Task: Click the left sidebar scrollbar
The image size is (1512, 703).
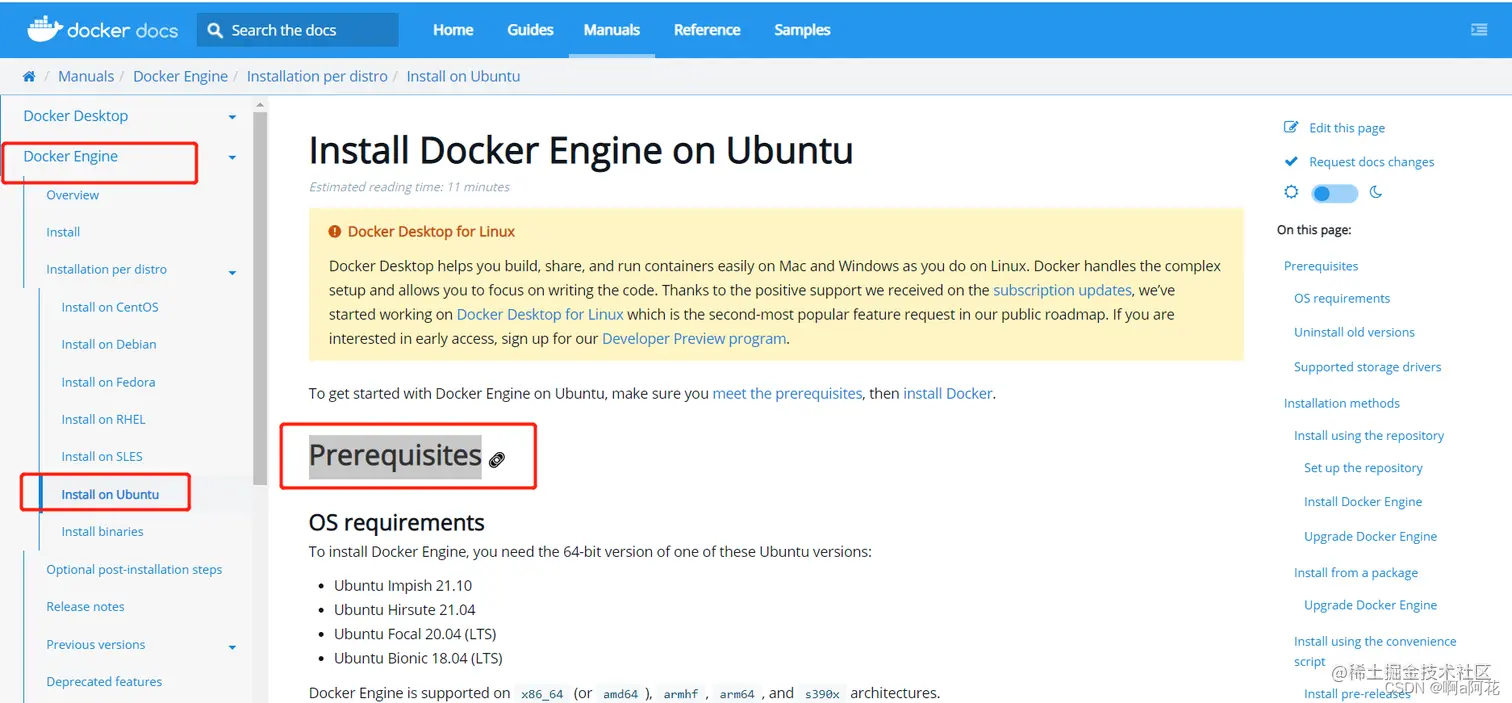Action: click(x=260, y=295)
